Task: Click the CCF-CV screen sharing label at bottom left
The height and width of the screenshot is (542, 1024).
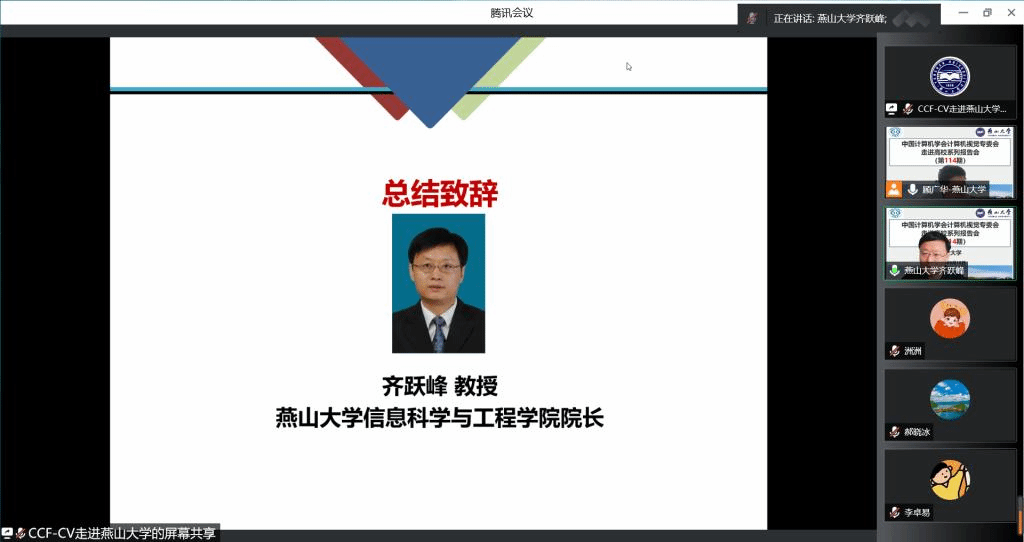Action: (120, 534)
